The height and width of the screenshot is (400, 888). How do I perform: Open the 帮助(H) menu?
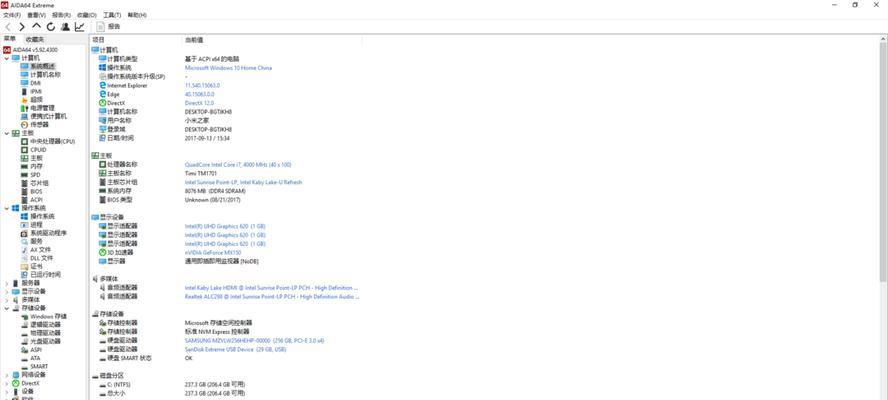[137, 15]
